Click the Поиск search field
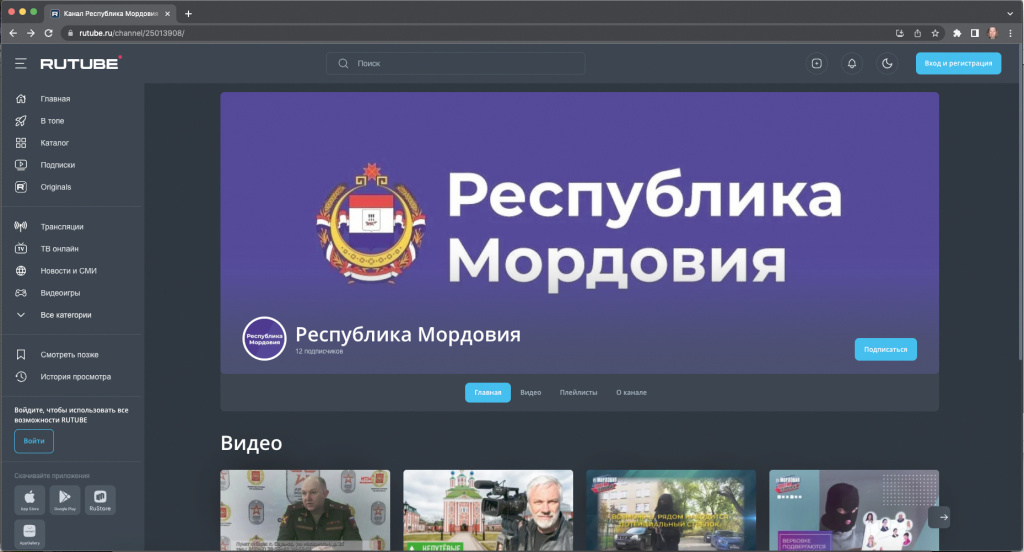The height and width of the screenshot is (552, 1024). (x=456, y=63)
